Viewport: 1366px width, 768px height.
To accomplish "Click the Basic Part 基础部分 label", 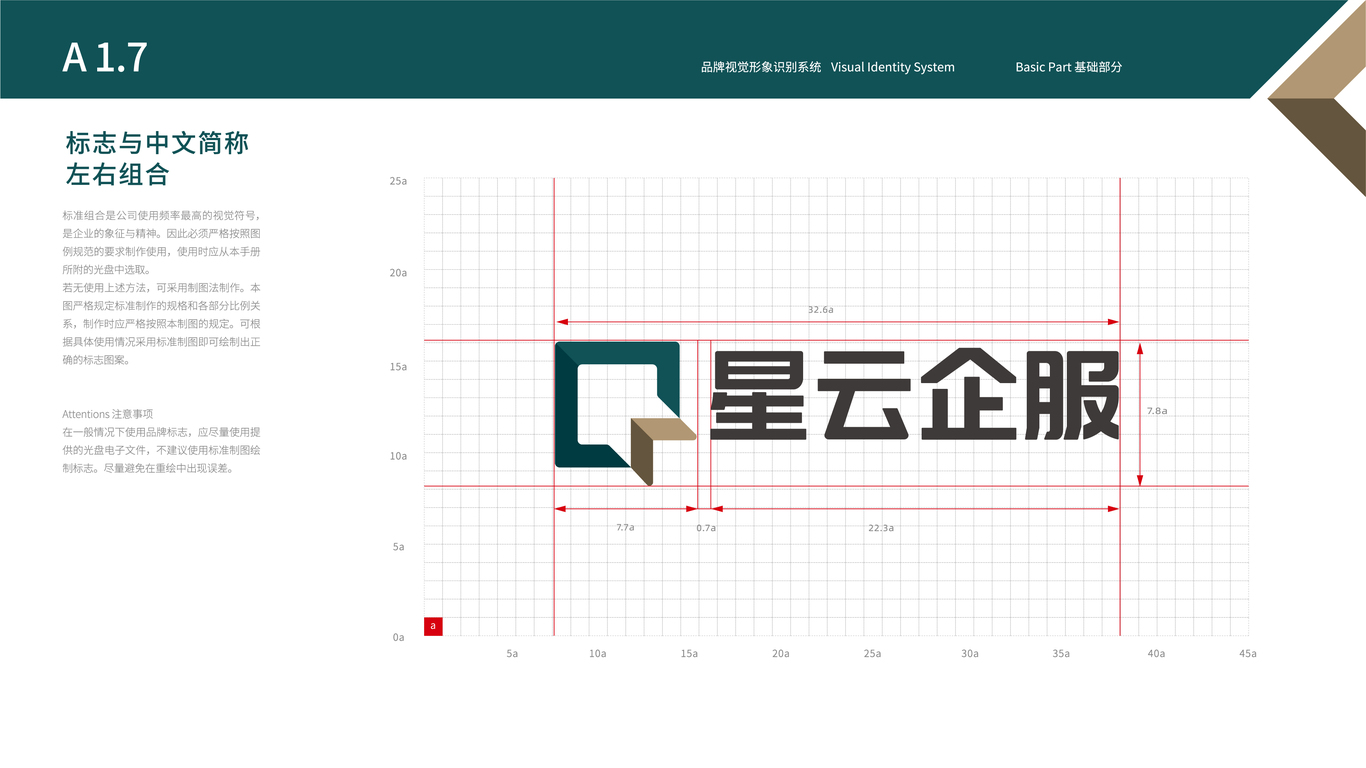I will click(1069, 67).
